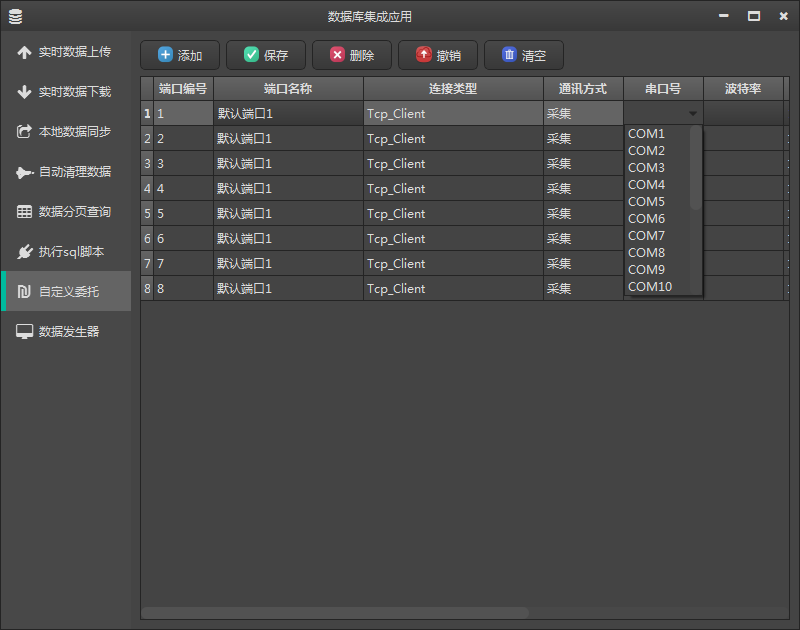
Task: Choose COM9 from the dropdown list
Action: pyautogui.click(x=657, y=269)
